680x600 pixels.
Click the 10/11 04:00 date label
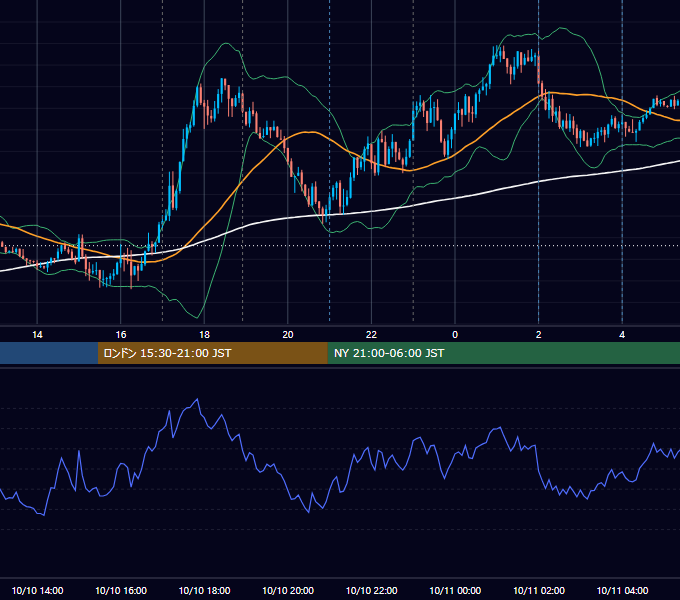622,590
